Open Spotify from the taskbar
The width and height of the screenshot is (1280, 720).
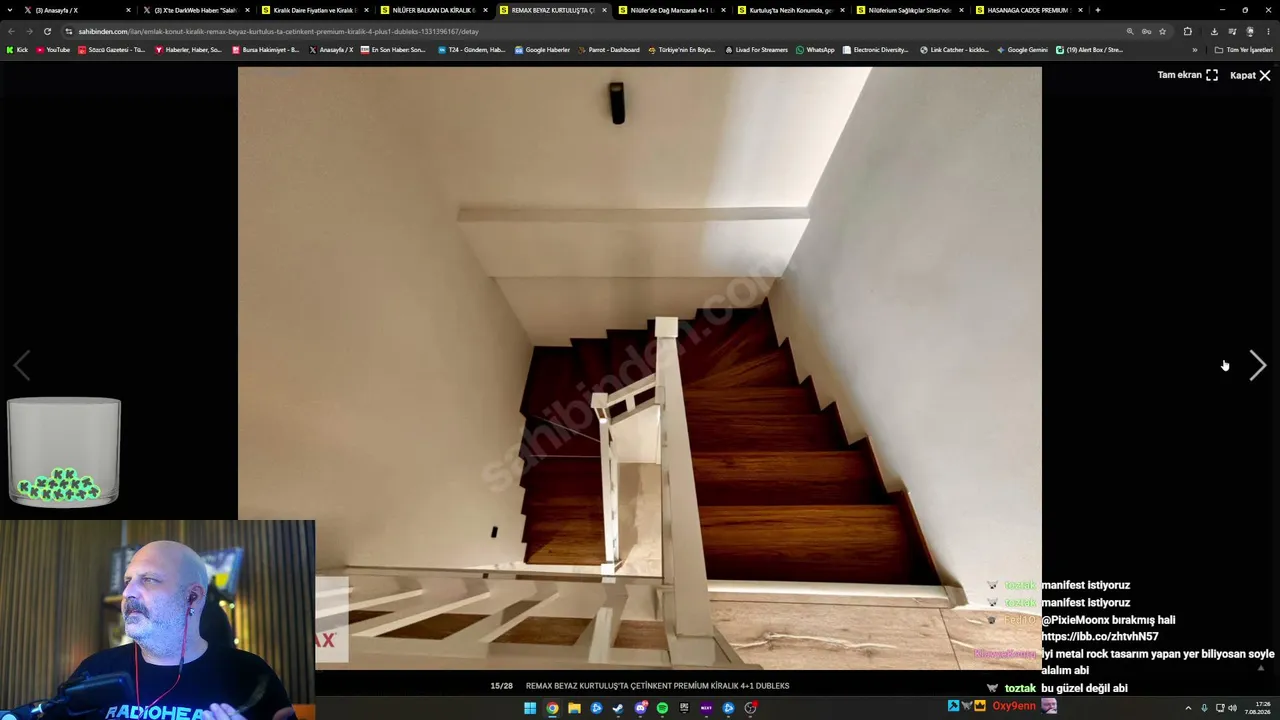pos(662,708)
